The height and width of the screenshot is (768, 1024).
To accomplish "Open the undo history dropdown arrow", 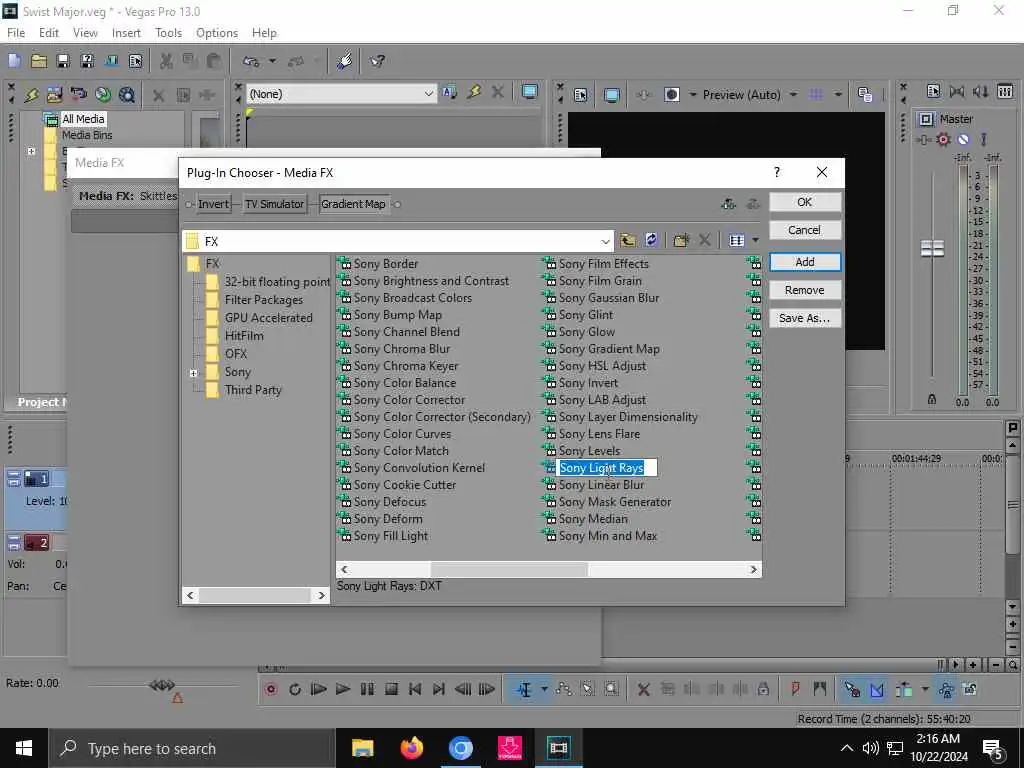I will point(272,61).
